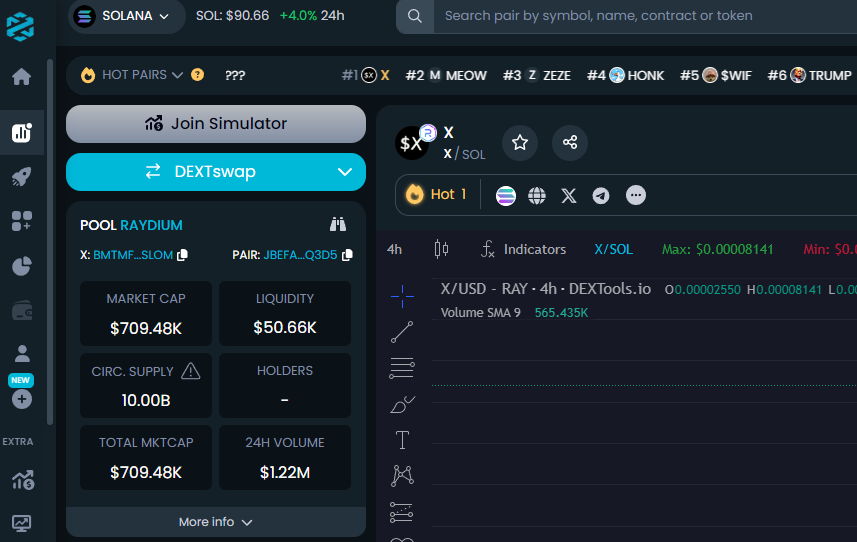Open the wallet sidebar icon
The image size is (857, 542).
(22, 310)
